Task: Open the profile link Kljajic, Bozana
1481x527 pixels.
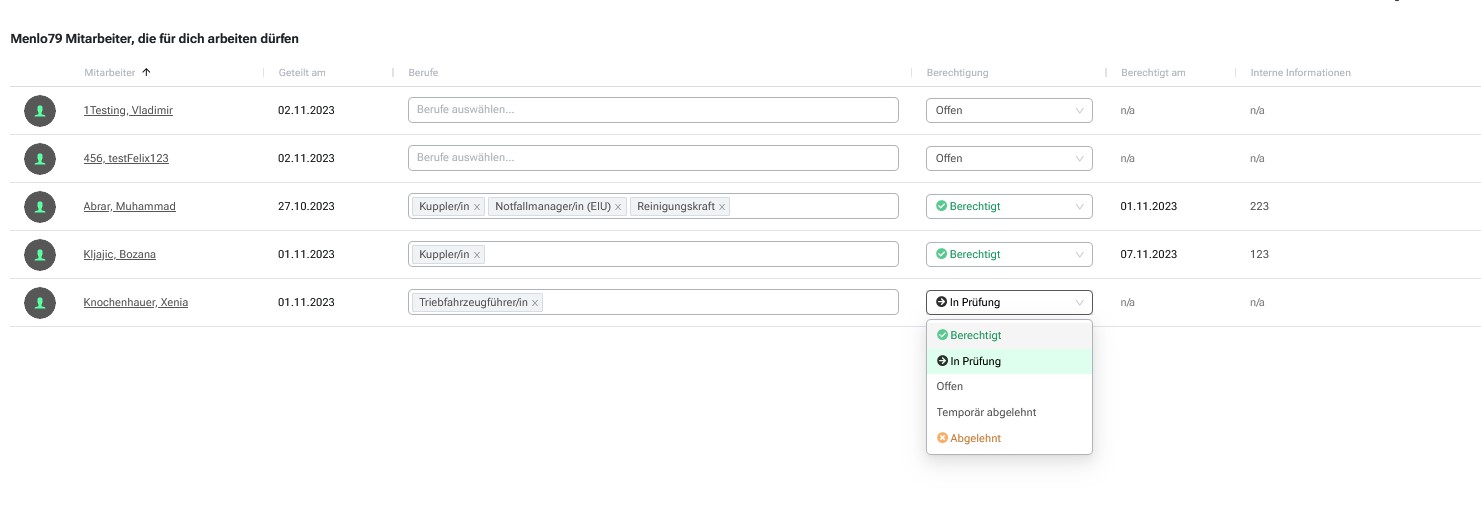Action: [120, 254]
